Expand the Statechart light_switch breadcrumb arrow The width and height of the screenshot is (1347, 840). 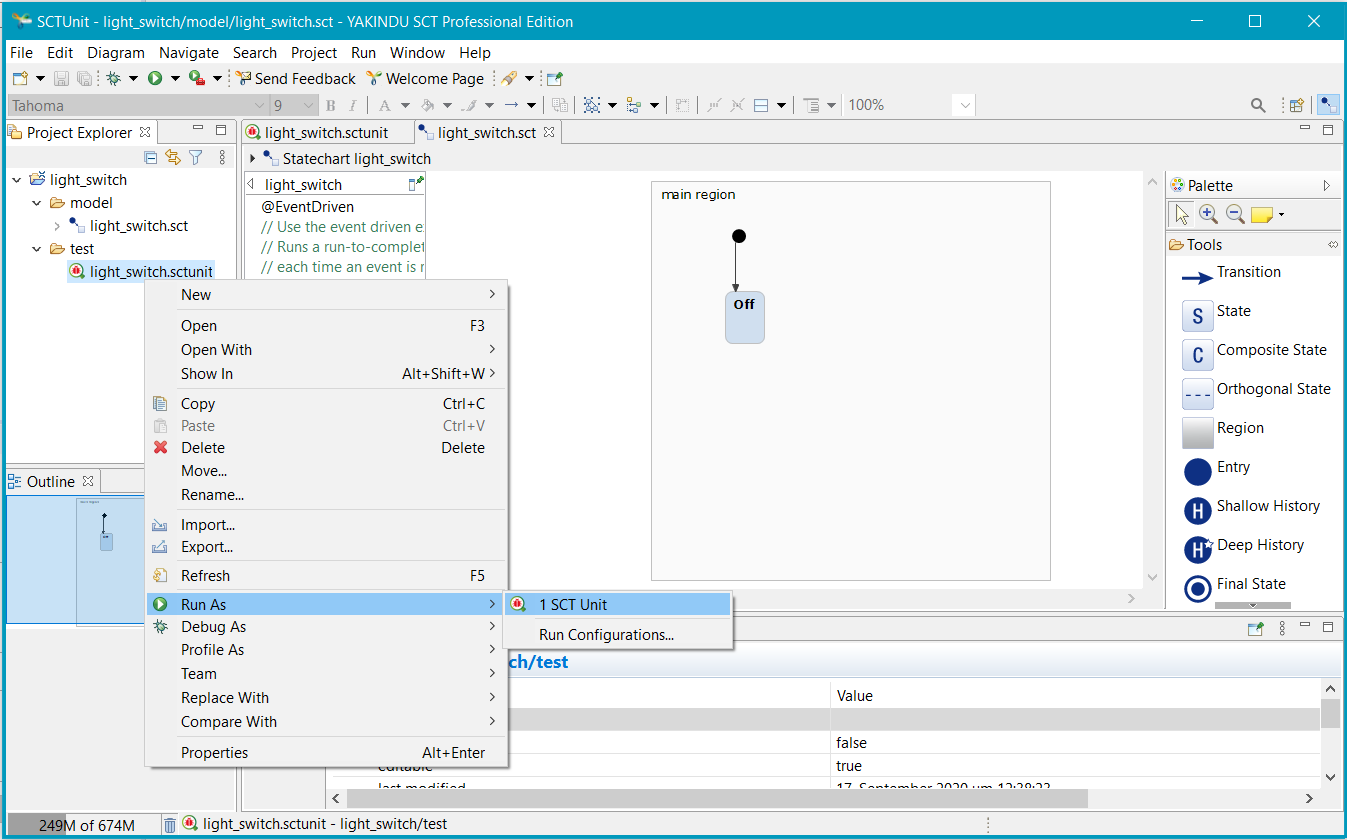click(253, 159)
